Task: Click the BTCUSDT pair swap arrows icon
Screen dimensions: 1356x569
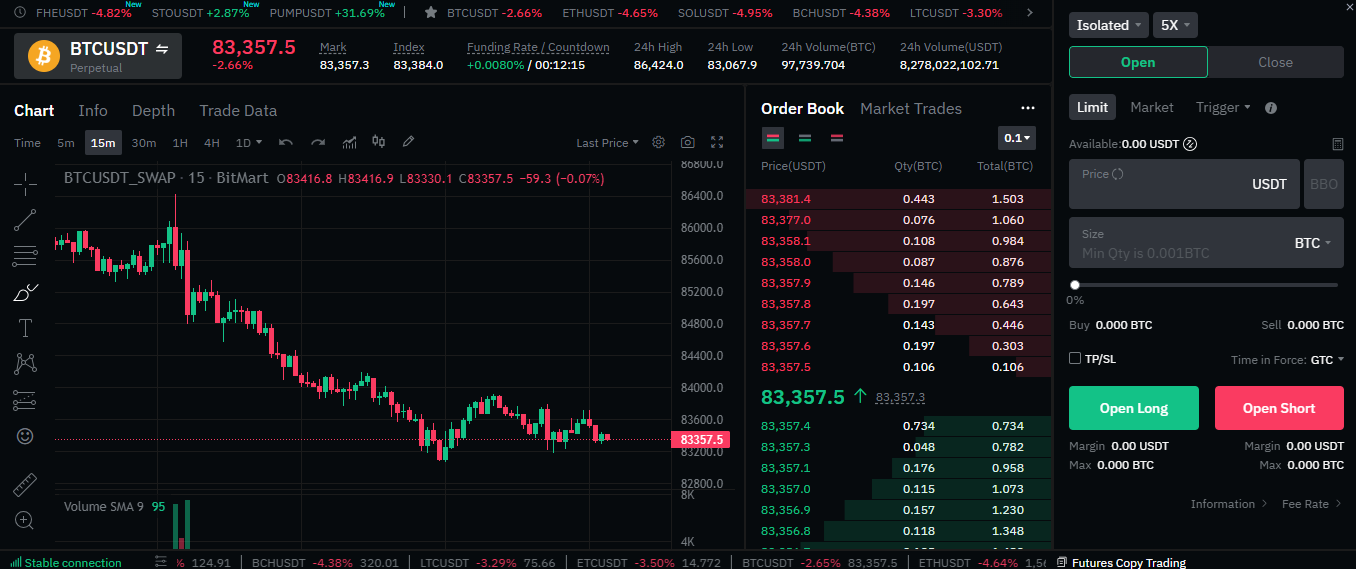Action: (x=162, y=48)
